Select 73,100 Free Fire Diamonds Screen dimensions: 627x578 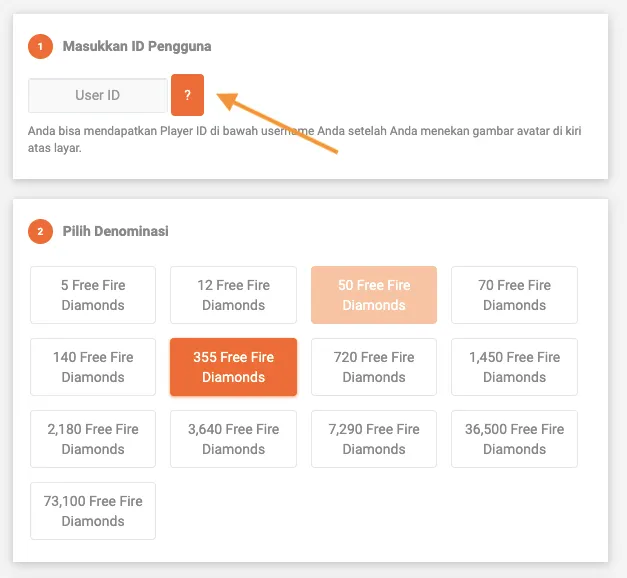pos(93,511)
